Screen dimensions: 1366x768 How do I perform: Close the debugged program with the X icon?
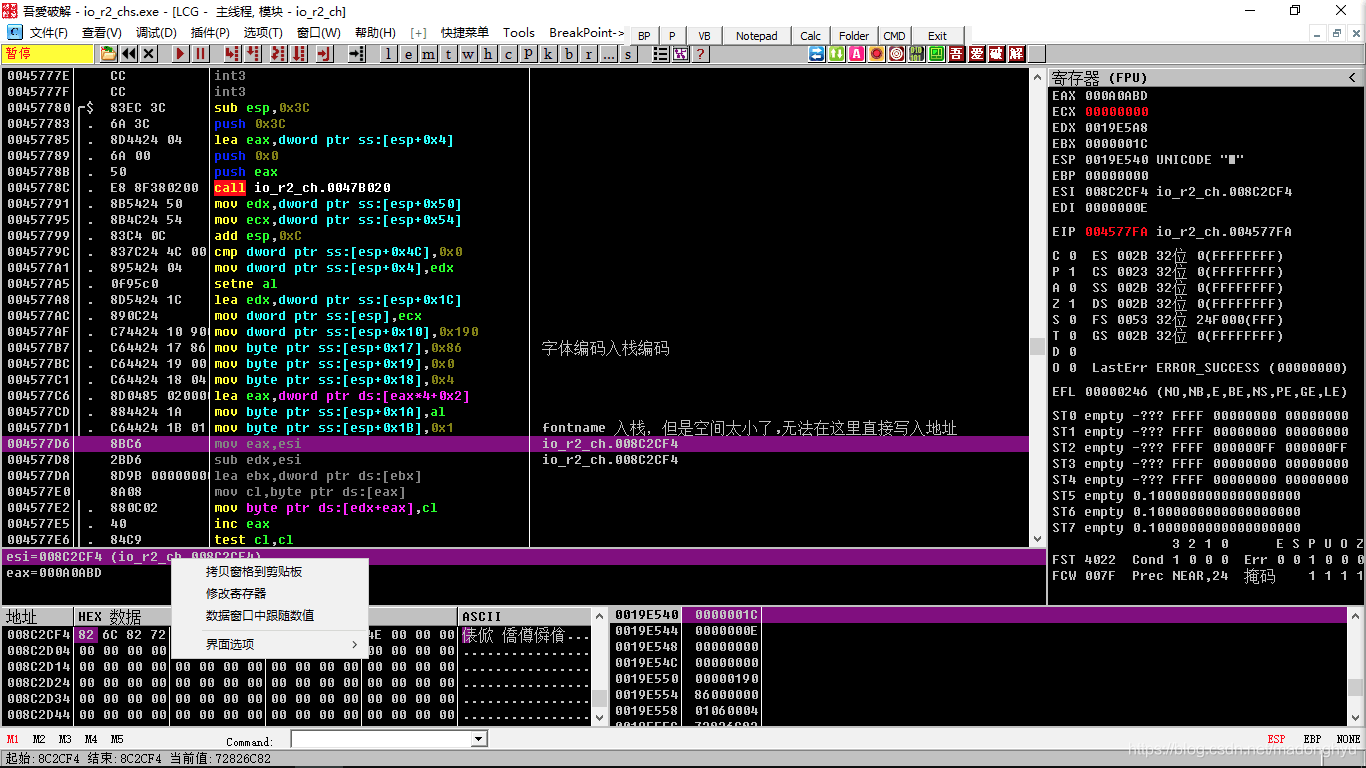point(148,54)
